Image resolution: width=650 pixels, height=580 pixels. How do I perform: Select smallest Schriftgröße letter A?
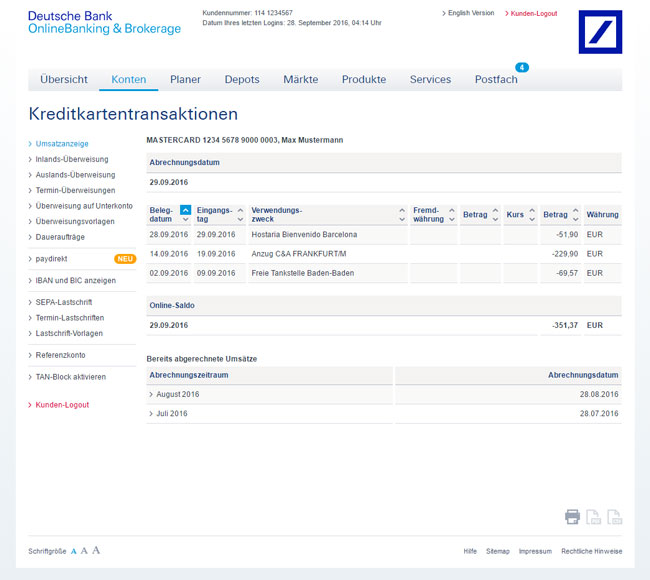coord(74,551)
